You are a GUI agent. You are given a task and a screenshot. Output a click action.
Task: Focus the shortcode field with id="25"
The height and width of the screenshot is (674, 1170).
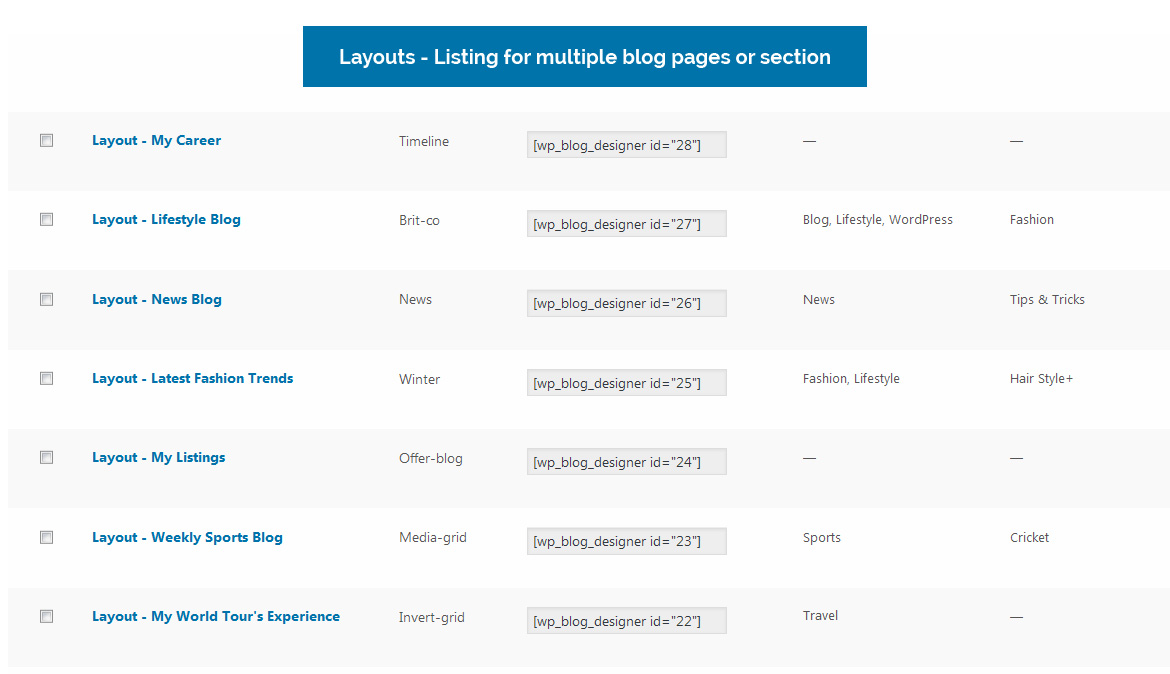point(627,383)
